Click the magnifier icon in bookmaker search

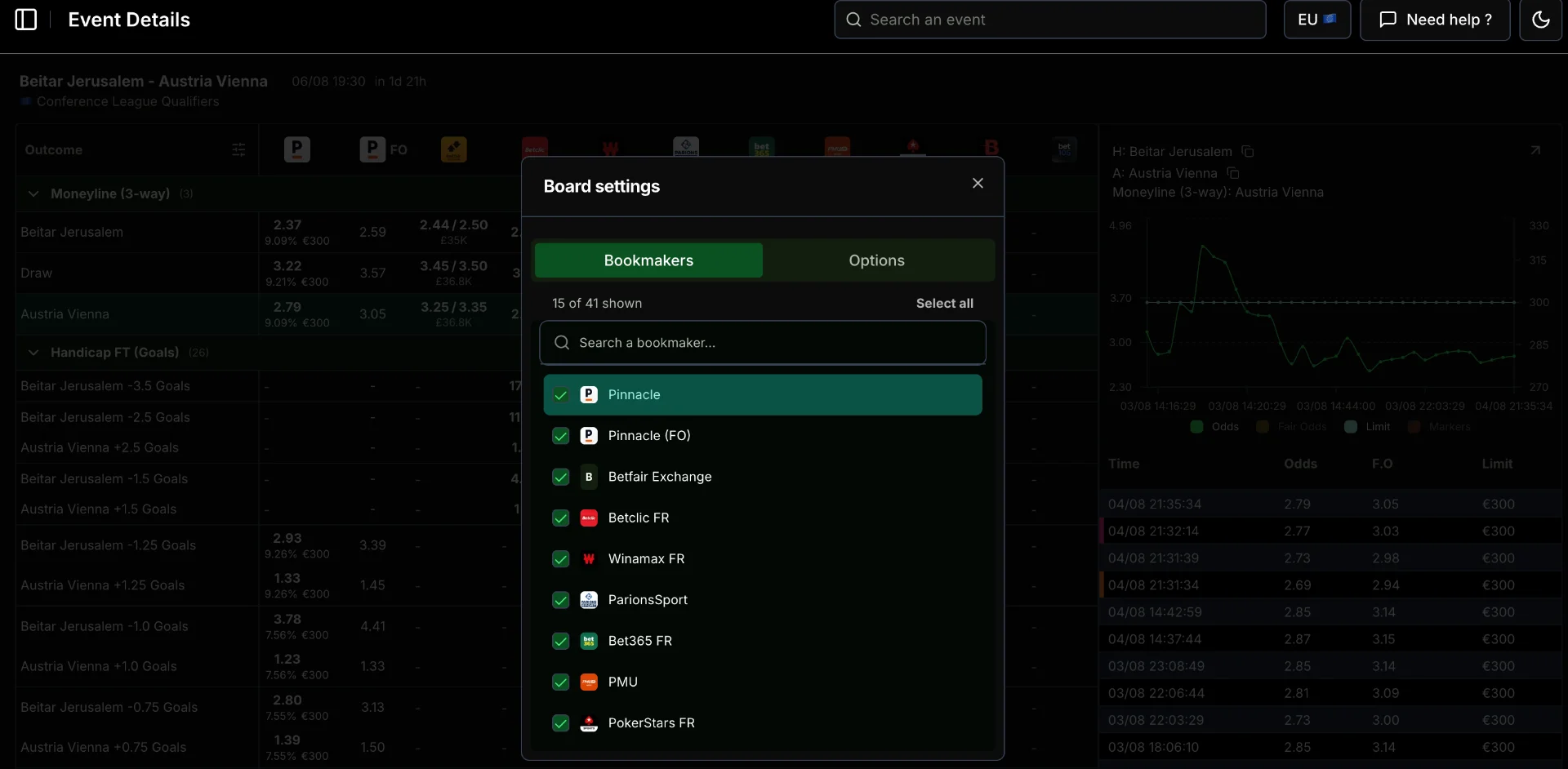562,343
